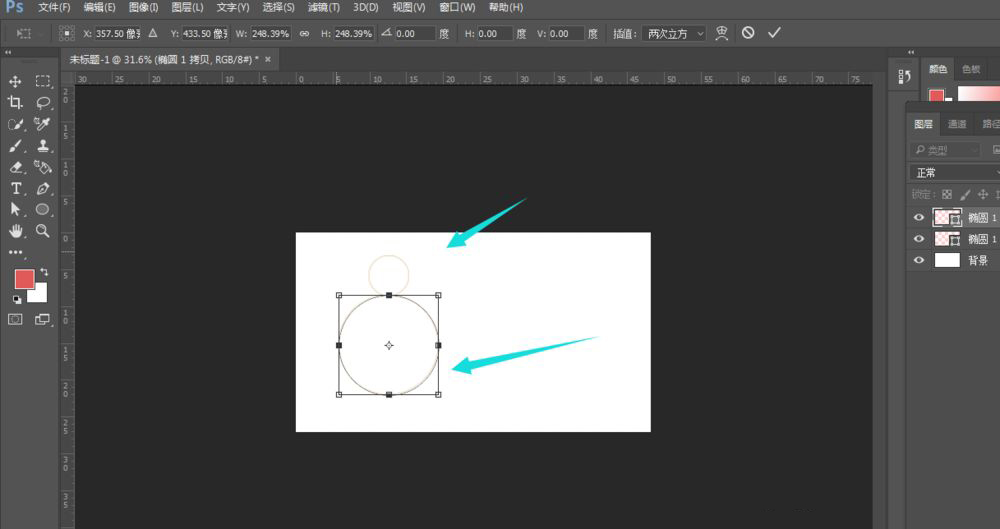This screenshot has width=1000, height=529.
Task: Click the link icon between W and H
Action: tap(302, 33)
